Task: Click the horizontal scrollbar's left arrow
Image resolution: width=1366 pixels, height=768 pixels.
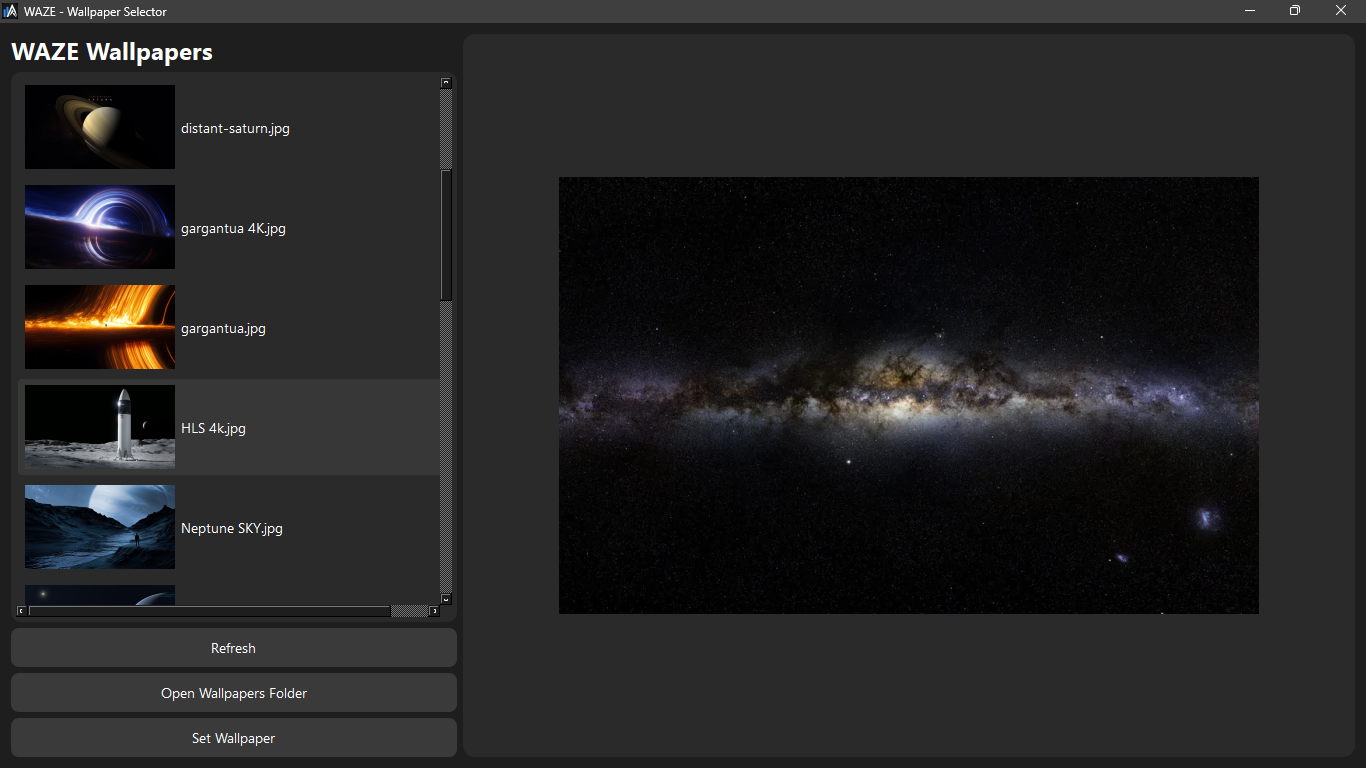Action: 22,610
